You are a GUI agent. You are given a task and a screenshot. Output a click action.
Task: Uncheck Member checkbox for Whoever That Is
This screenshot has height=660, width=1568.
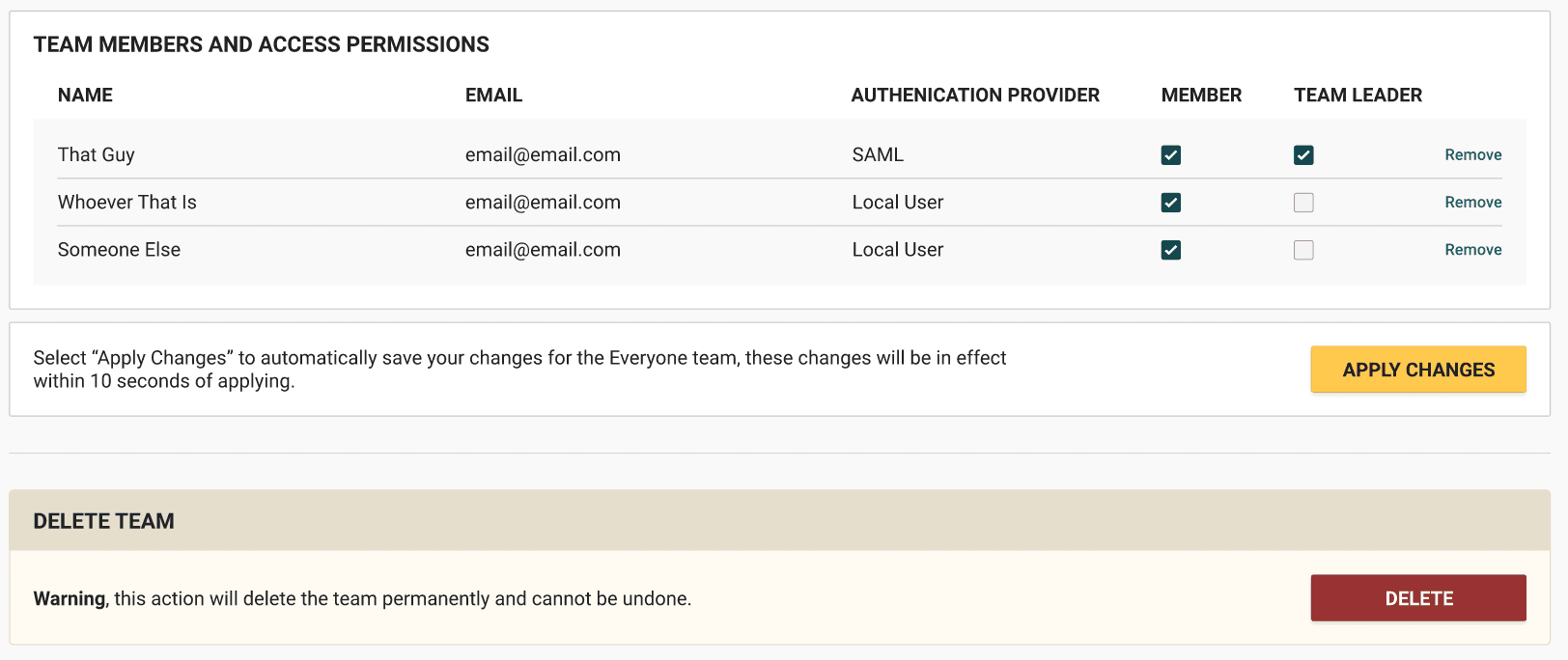pyautogui.click(x=1170, y=203)
